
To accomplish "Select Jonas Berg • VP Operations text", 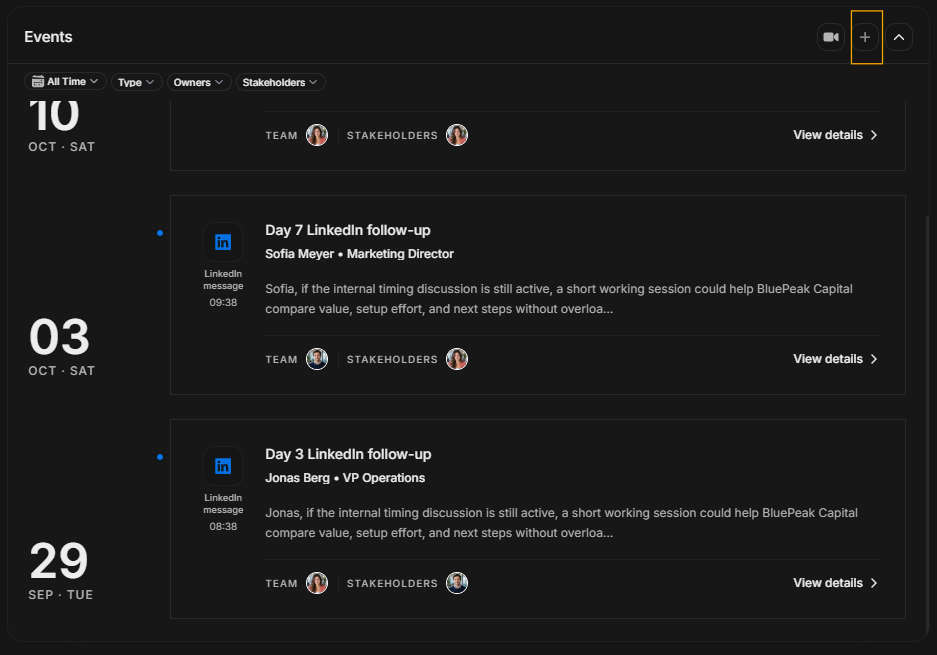I will tap(345, 478).
